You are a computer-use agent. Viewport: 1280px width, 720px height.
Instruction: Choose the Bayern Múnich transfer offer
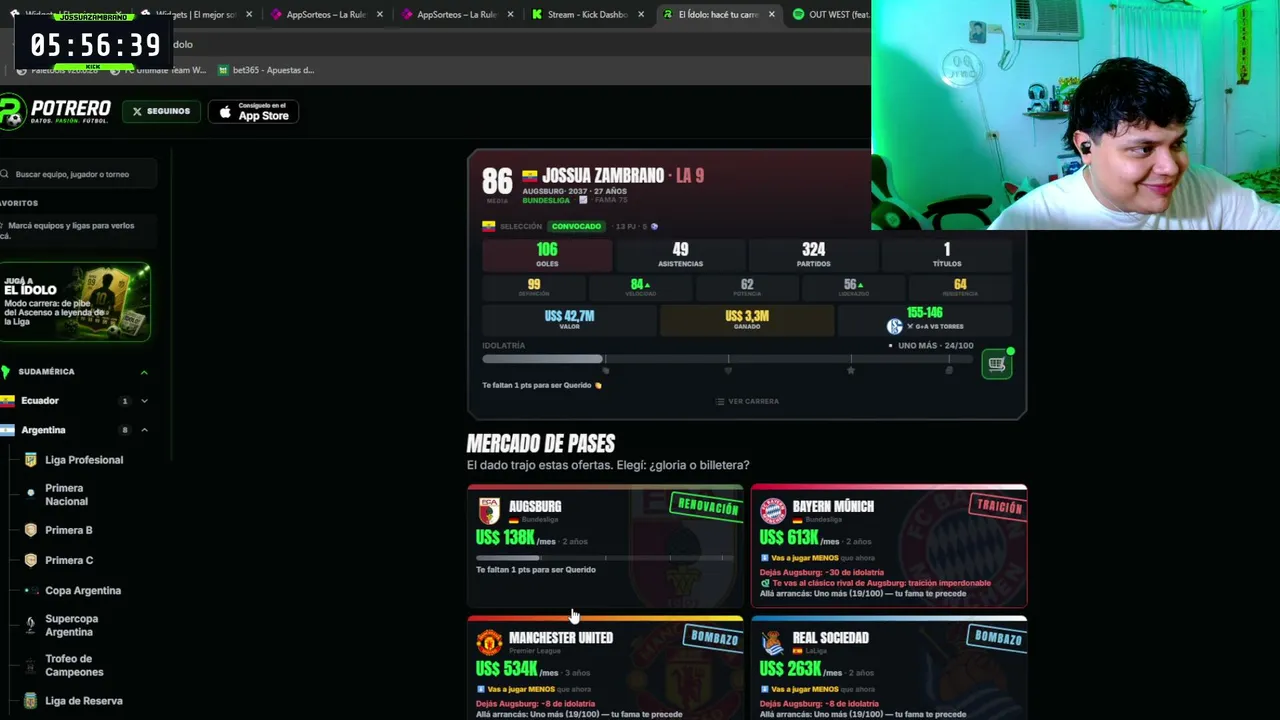(x=889, y=546)
